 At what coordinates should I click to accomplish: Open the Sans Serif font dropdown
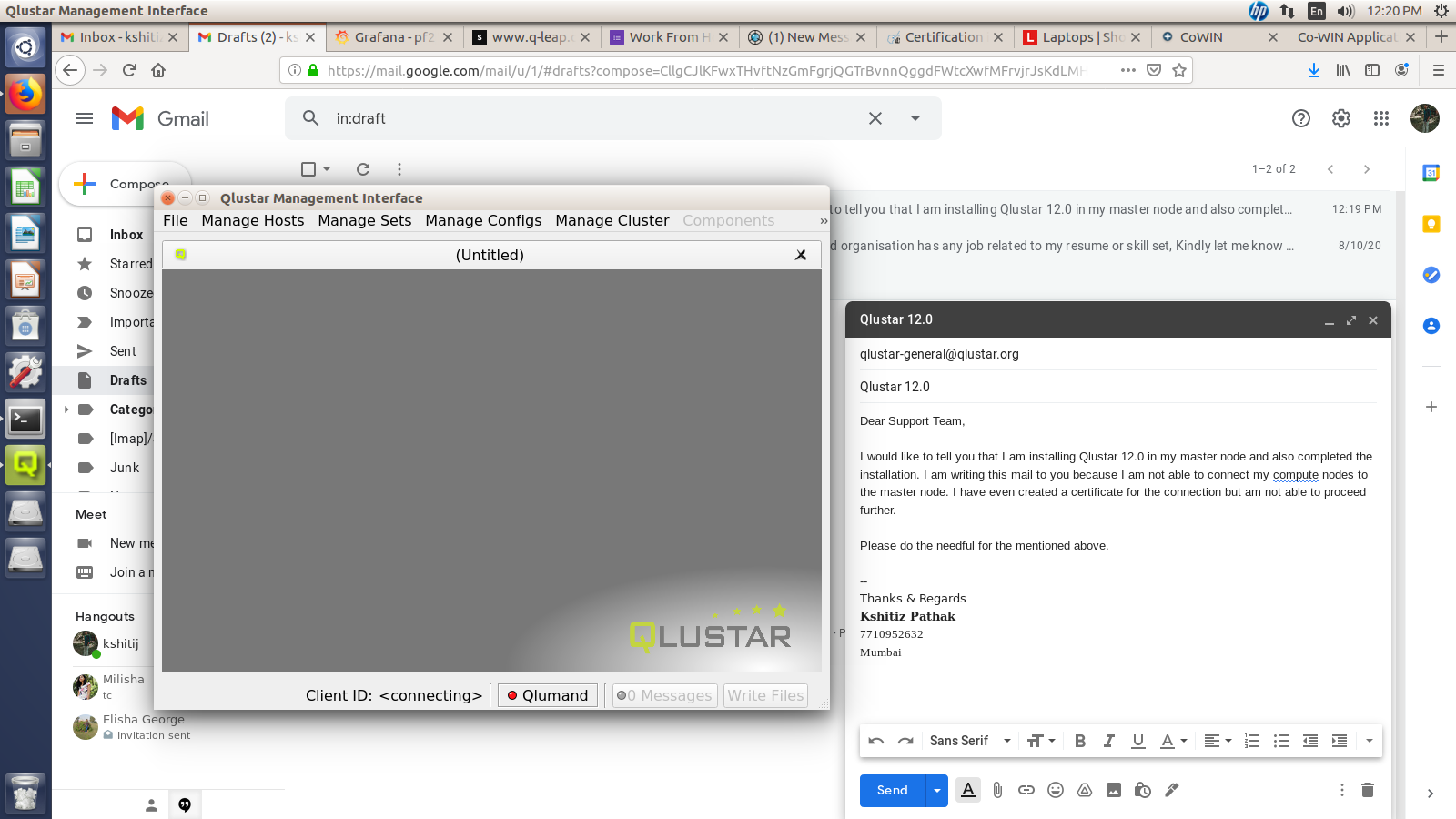pyautogui.click(x=970, y=741)
